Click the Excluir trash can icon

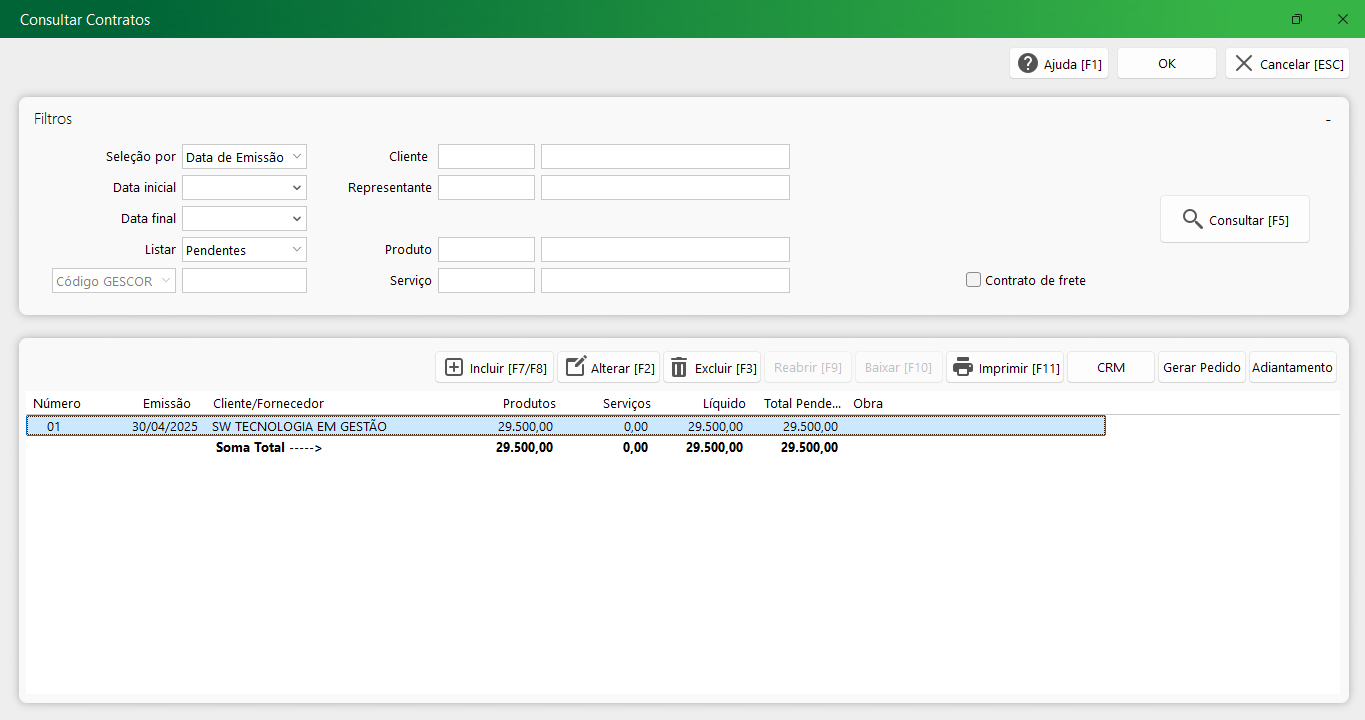pos(679,368)
